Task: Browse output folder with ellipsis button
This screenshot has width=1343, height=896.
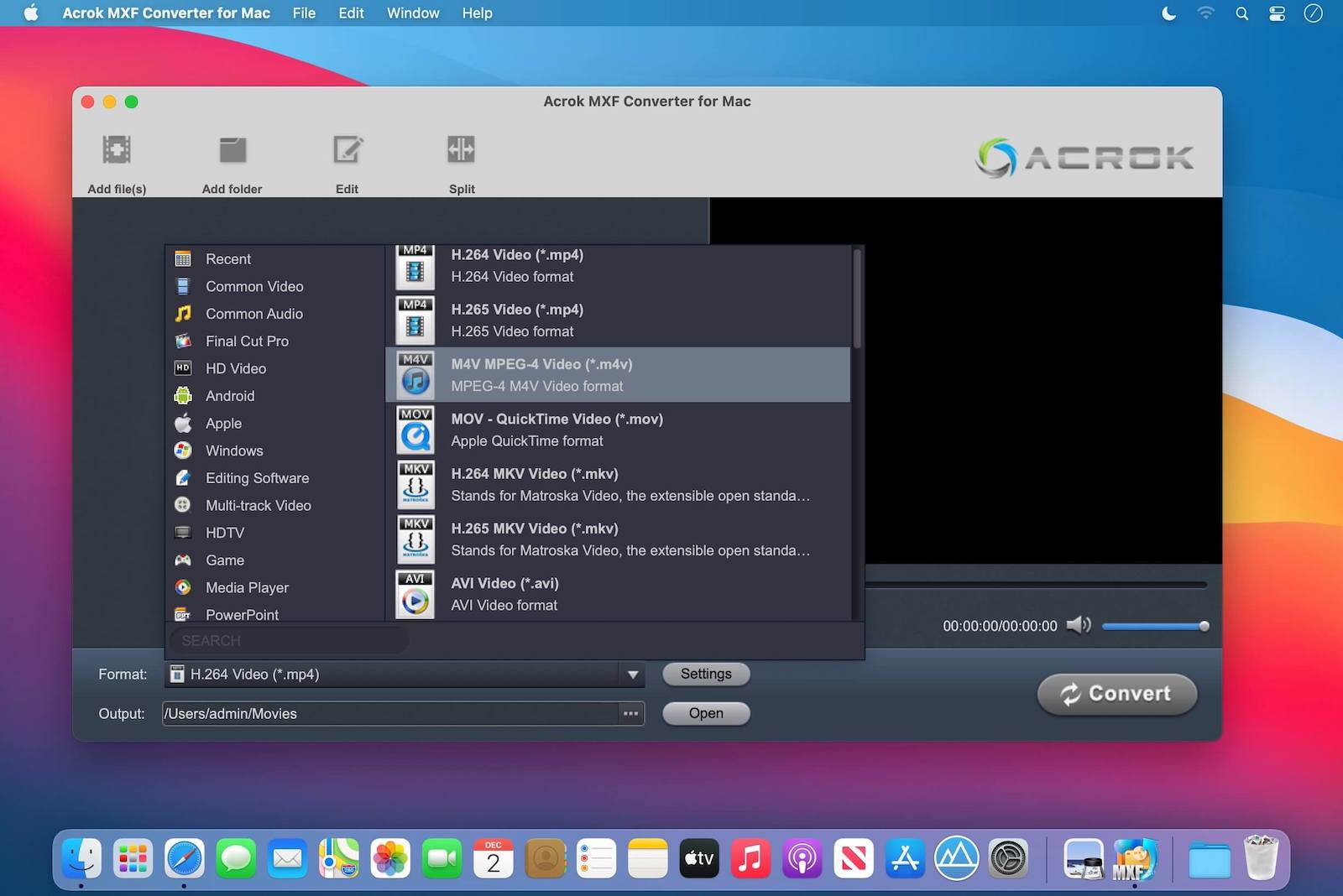Action: click(630, 714)
